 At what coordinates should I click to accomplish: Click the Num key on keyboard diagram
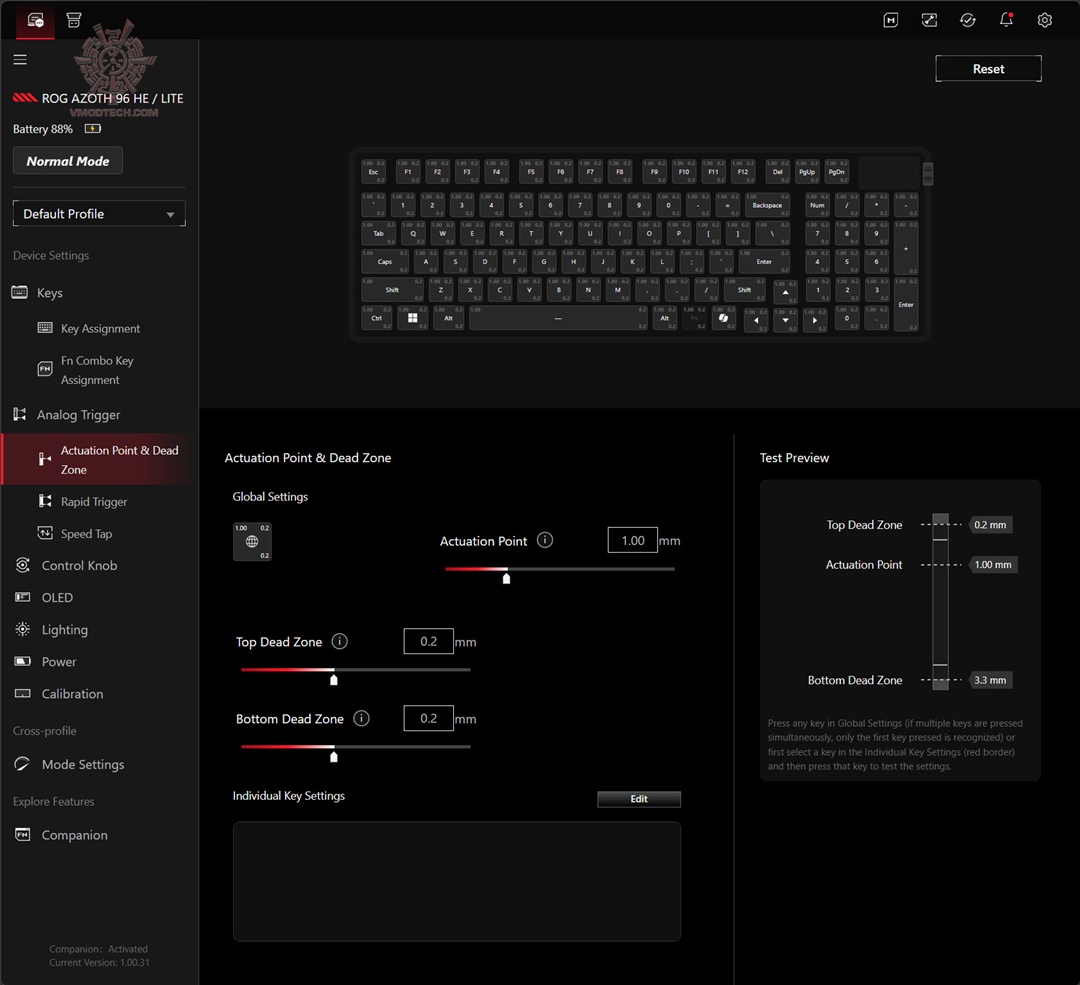tap(818, 205)
